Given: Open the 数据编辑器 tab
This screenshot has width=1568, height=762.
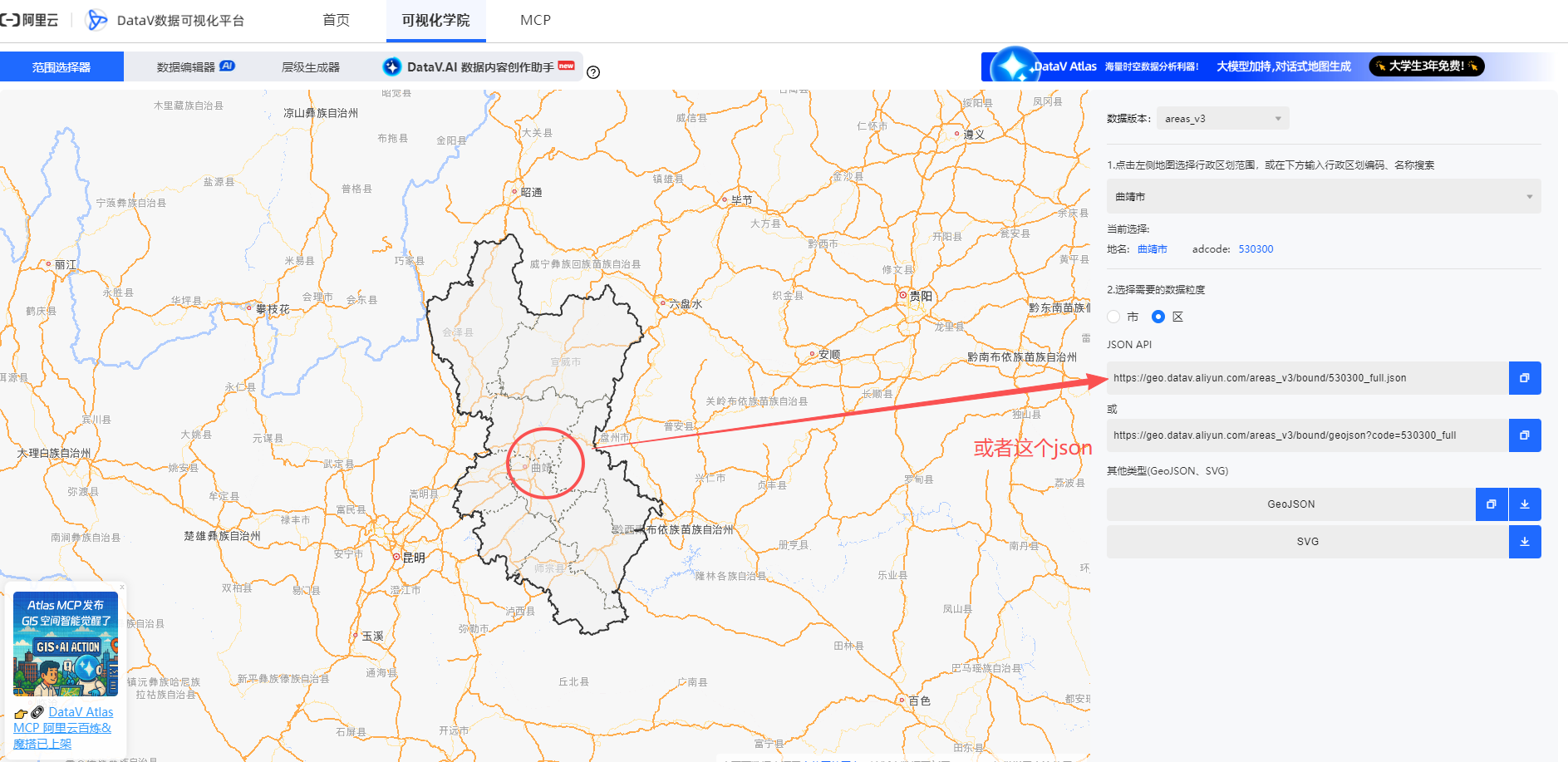Looking at the screenshot, I should pyautogui.click(x=186, y=67).
